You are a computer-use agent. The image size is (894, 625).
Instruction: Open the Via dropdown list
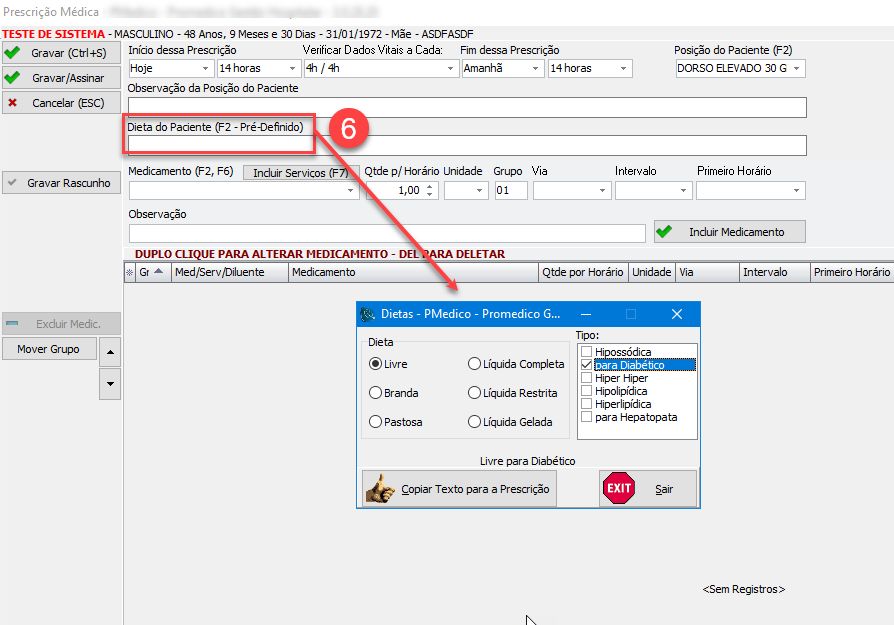603,190
